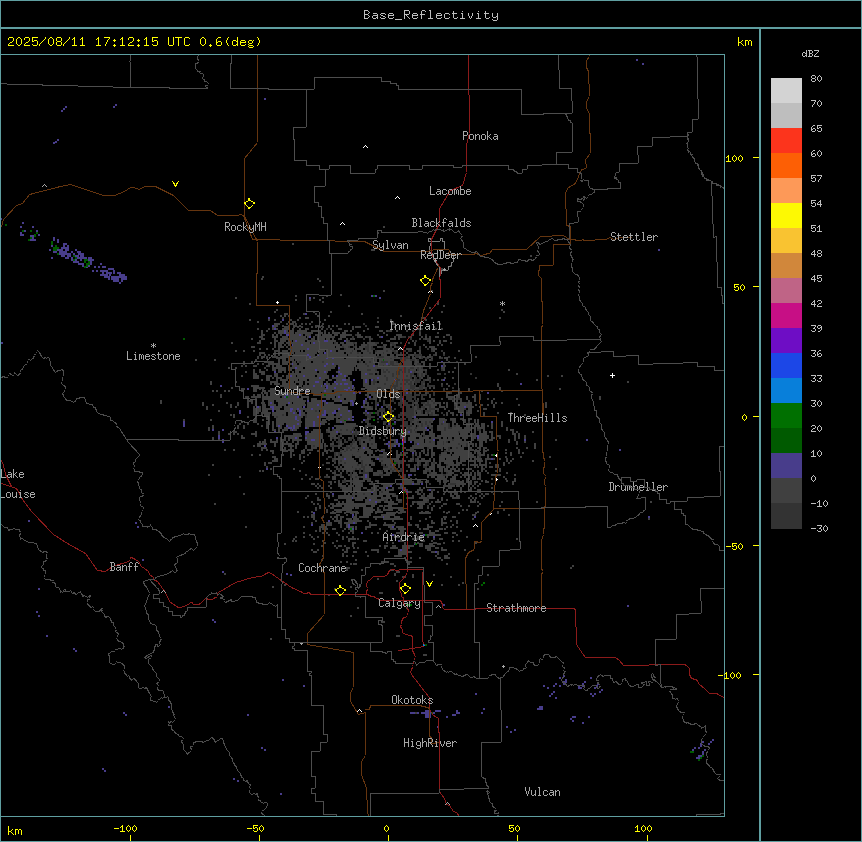This screenshot has width=862, height=842.
Task: Click the km label in bottom-left corner
Action: [x=15, y=831]
